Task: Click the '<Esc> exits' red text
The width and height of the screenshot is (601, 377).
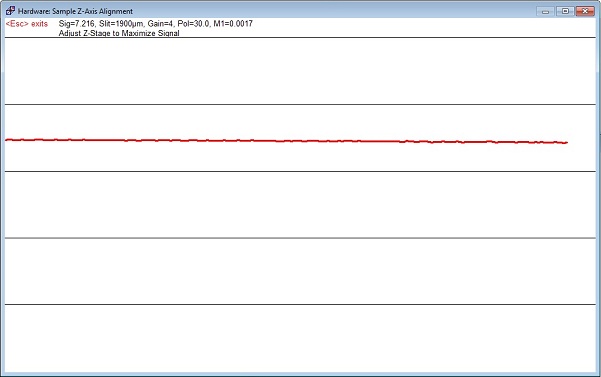Action: point(27,24)
